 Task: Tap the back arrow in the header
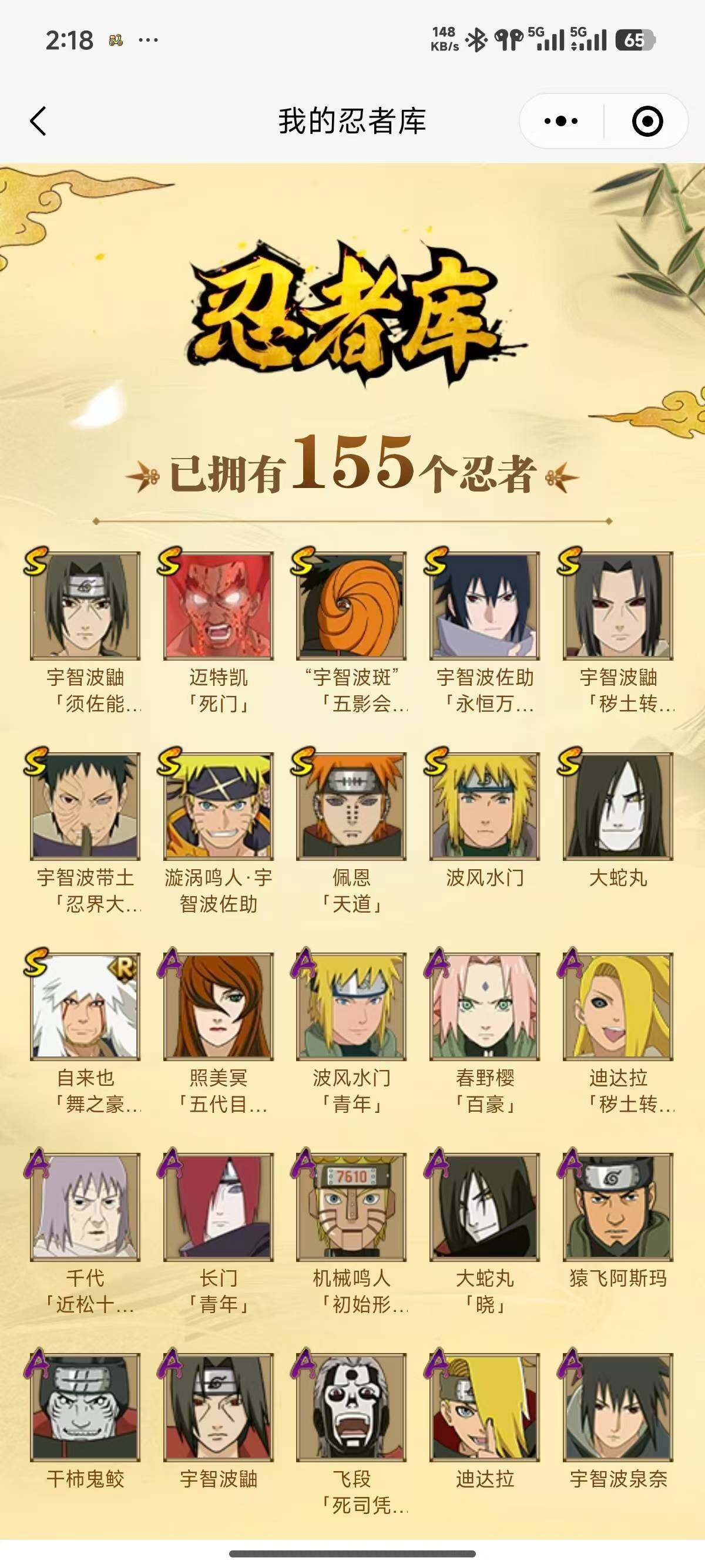[38, 120]
